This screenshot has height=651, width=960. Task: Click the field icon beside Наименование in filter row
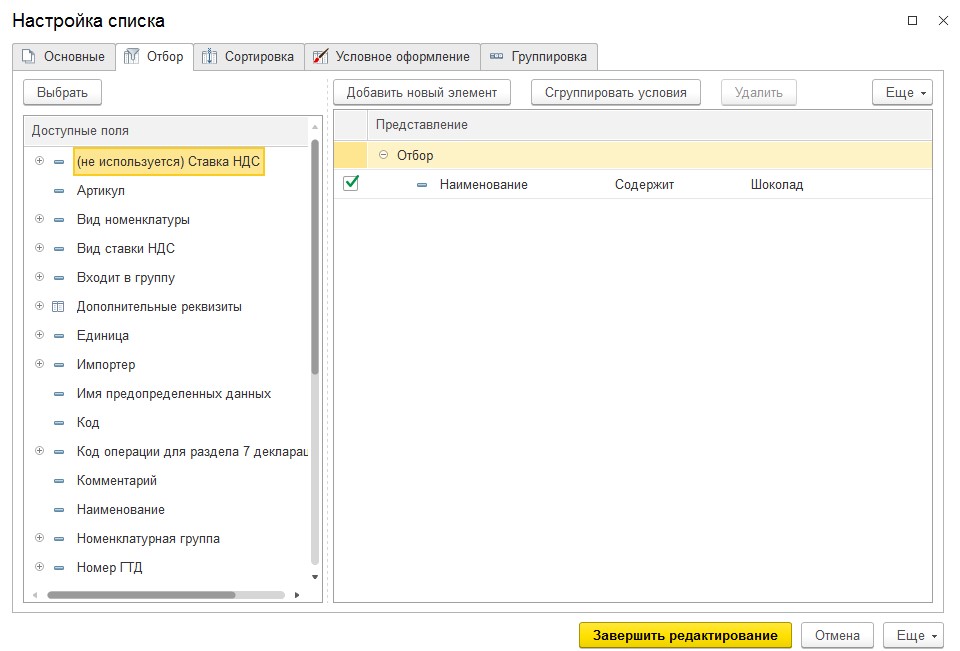421,185
